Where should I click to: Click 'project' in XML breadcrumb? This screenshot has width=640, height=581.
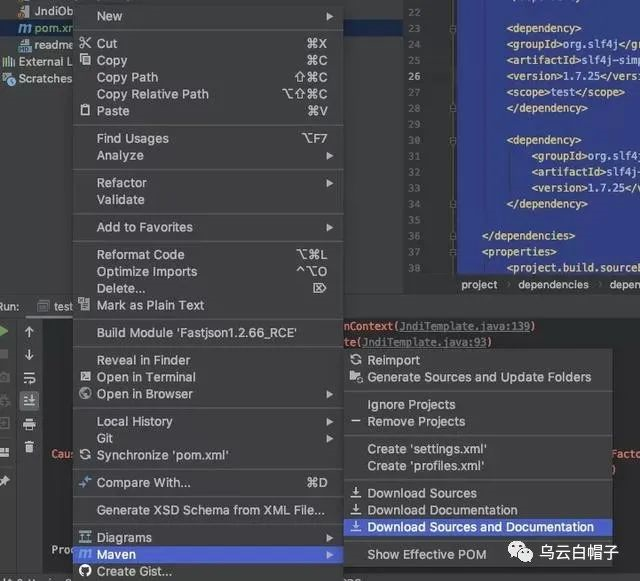479,285
